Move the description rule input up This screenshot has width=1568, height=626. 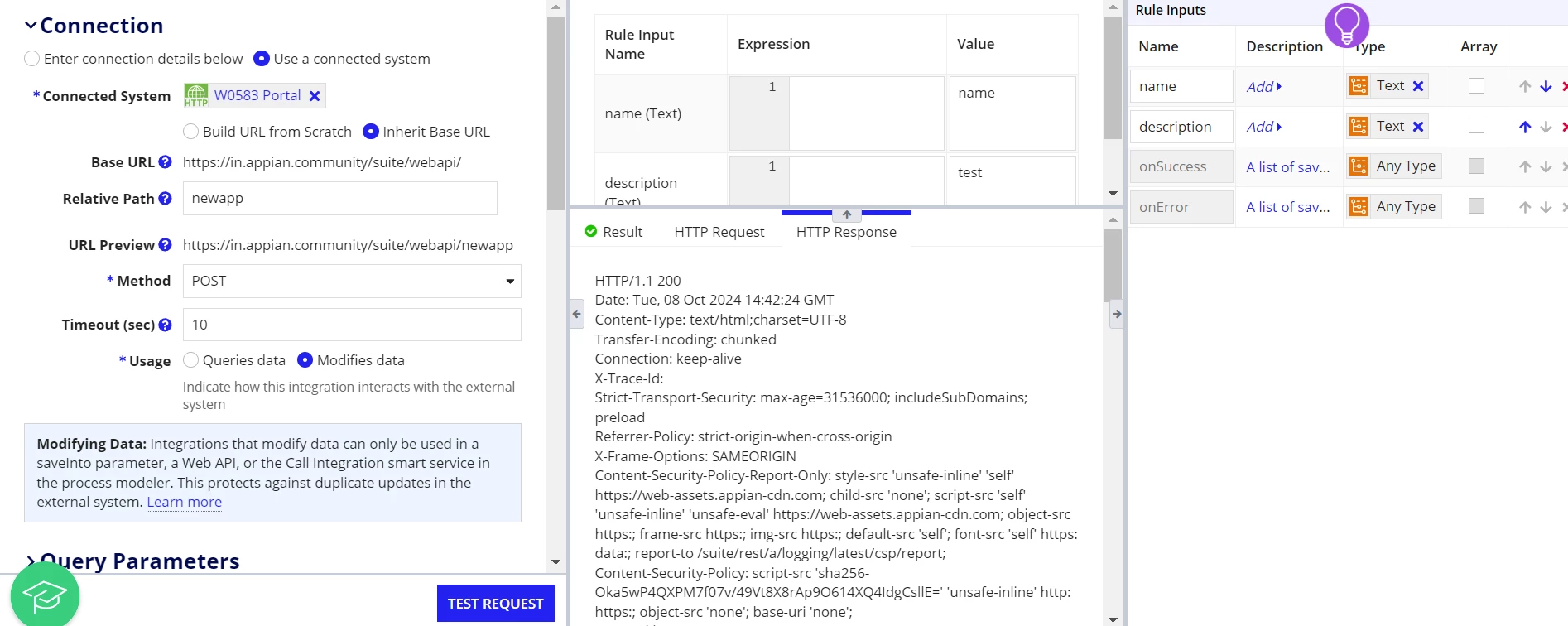coord(1525,127)
